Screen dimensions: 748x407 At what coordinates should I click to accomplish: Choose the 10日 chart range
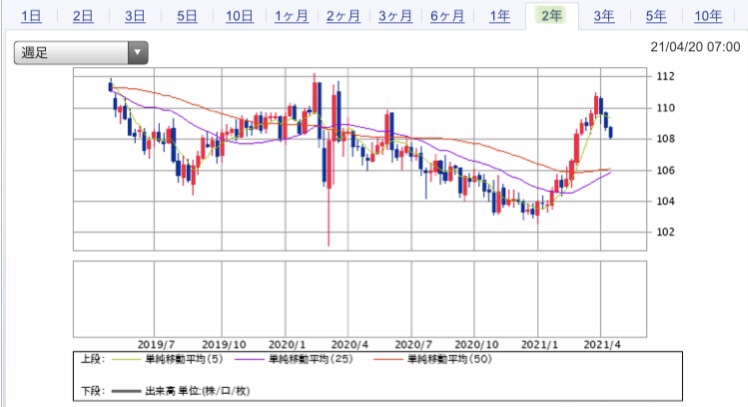coord(239,16)
